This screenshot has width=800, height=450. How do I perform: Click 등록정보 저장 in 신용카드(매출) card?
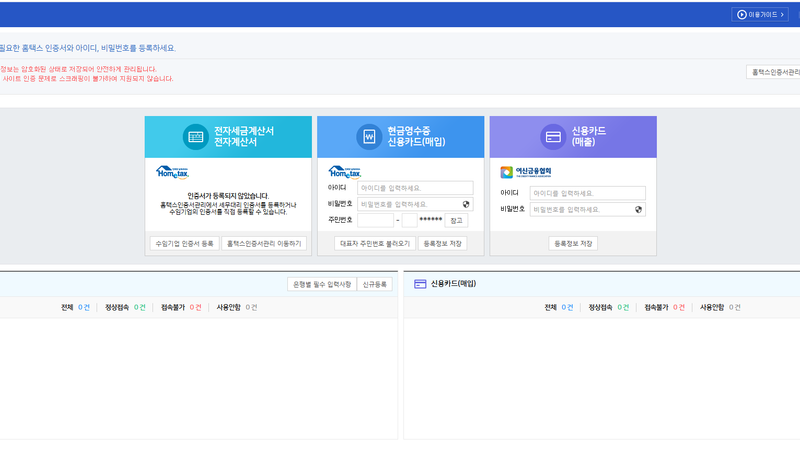pos(573,243)
